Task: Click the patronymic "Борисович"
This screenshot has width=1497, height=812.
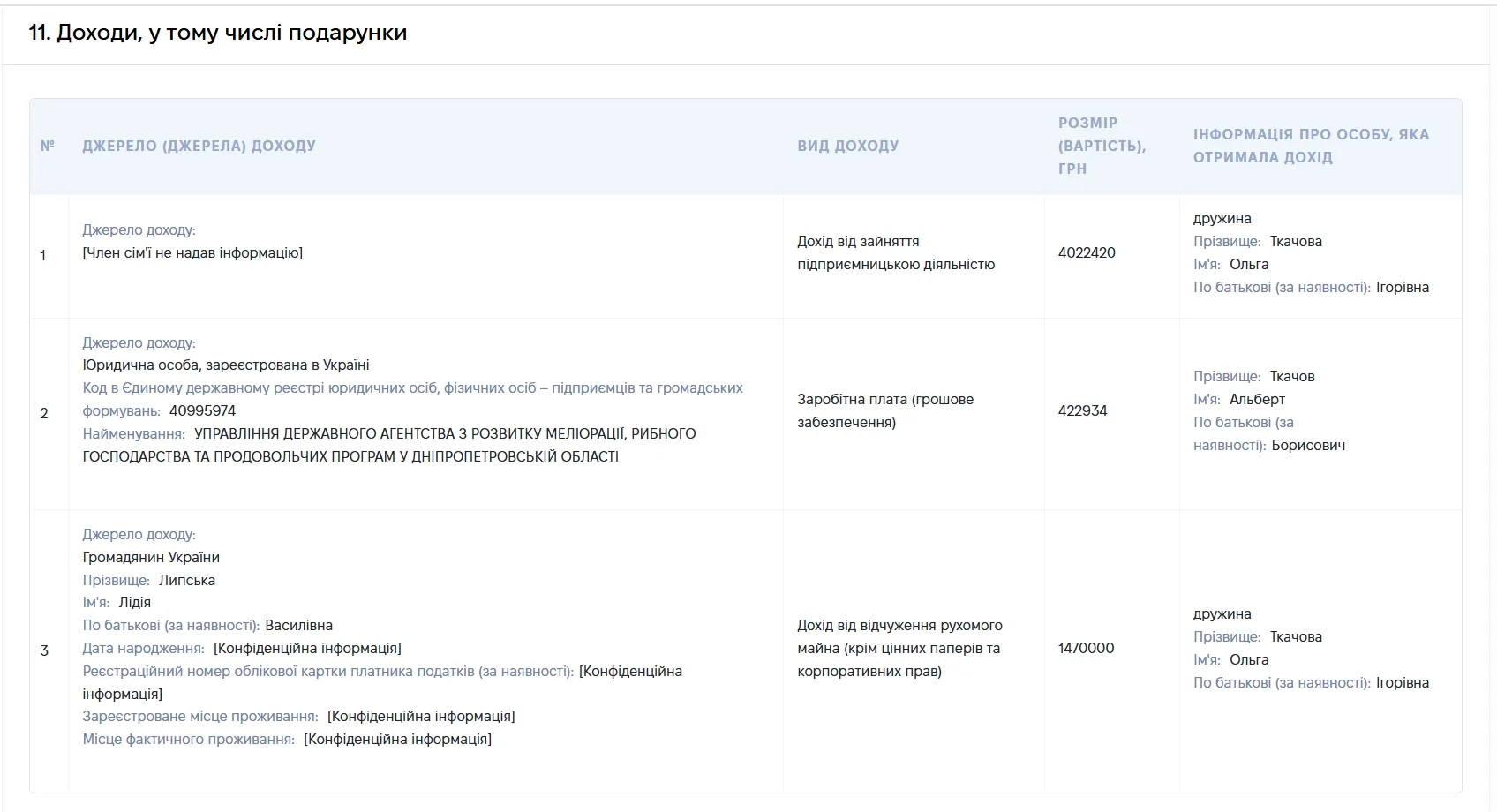Action: pos(1308,445)
